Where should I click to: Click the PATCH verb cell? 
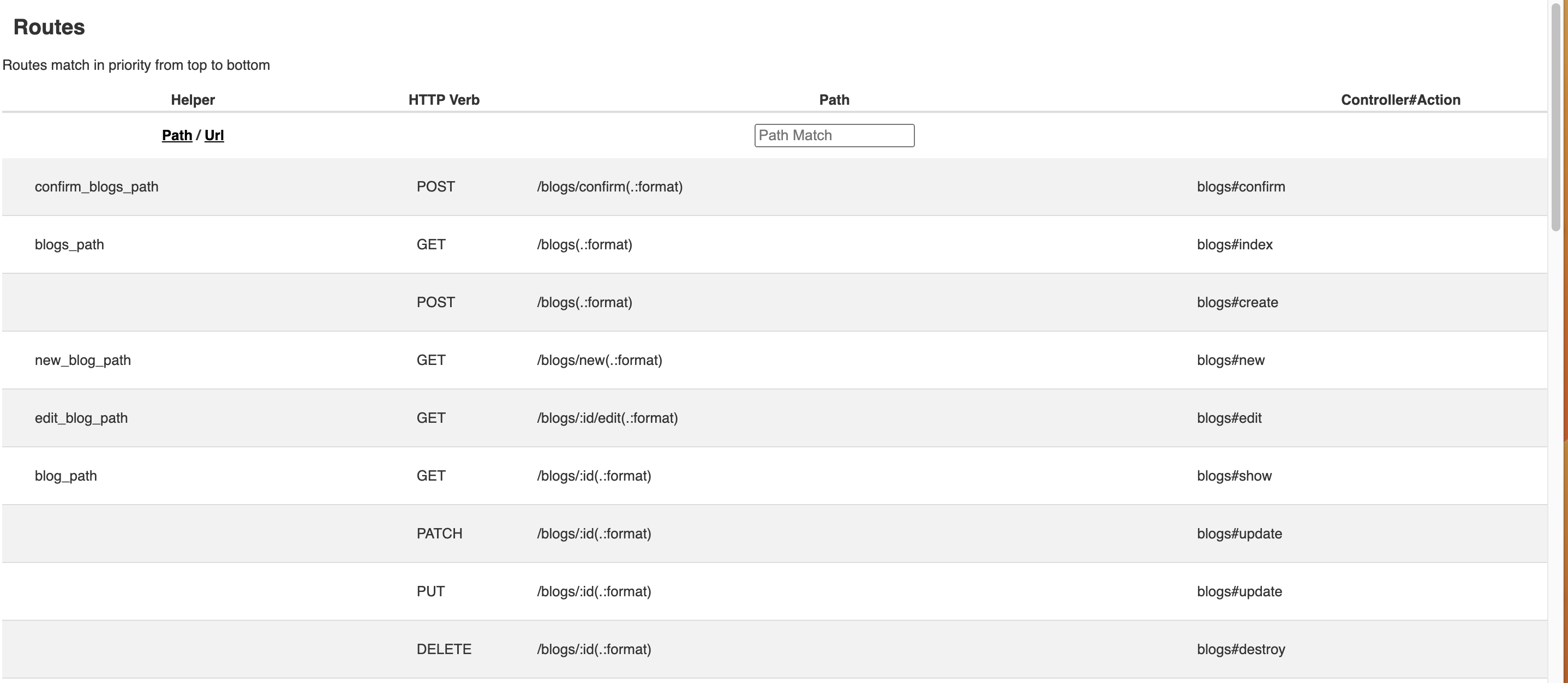(x=439, y=534)
